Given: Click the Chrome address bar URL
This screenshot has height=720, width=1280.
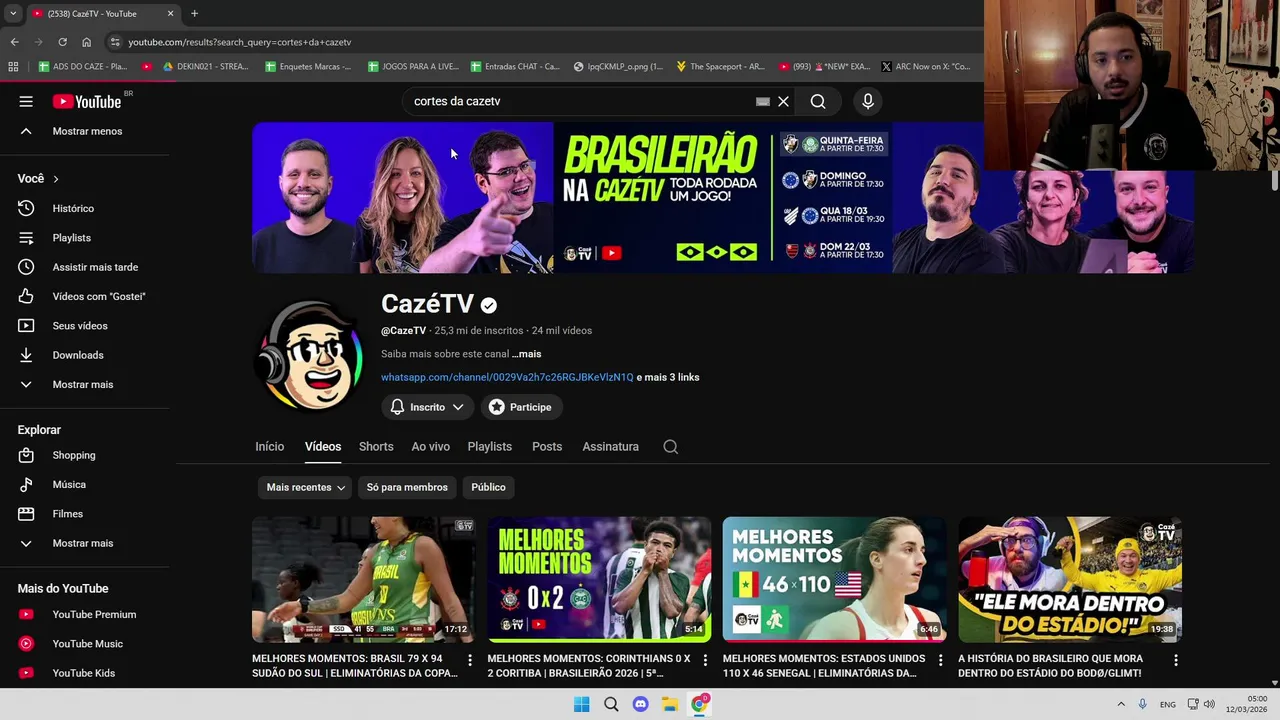Looking at the screenshot, I should (240, 42).
